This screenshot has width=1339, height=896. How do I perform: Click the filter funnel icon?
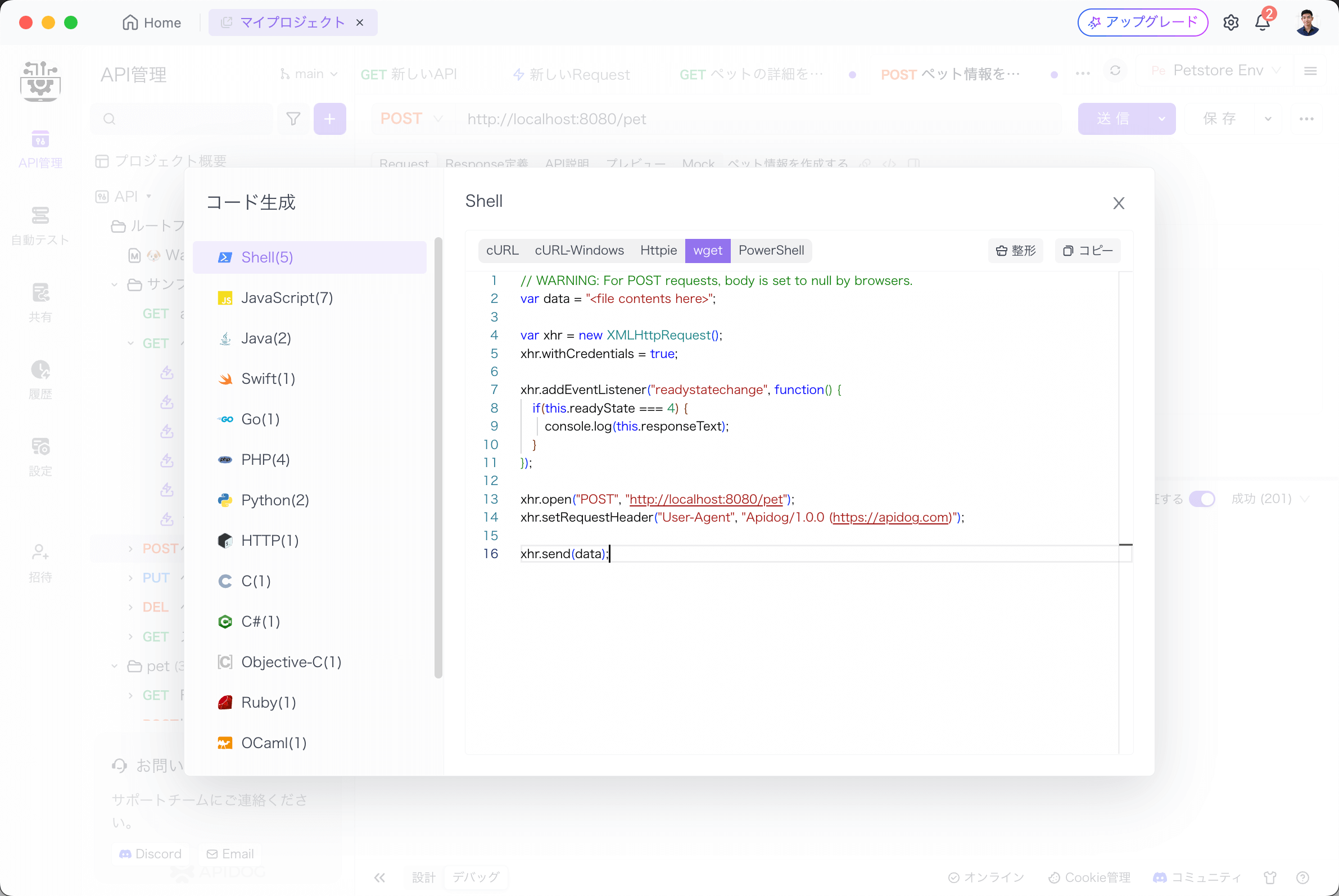(x=293, y=119)
